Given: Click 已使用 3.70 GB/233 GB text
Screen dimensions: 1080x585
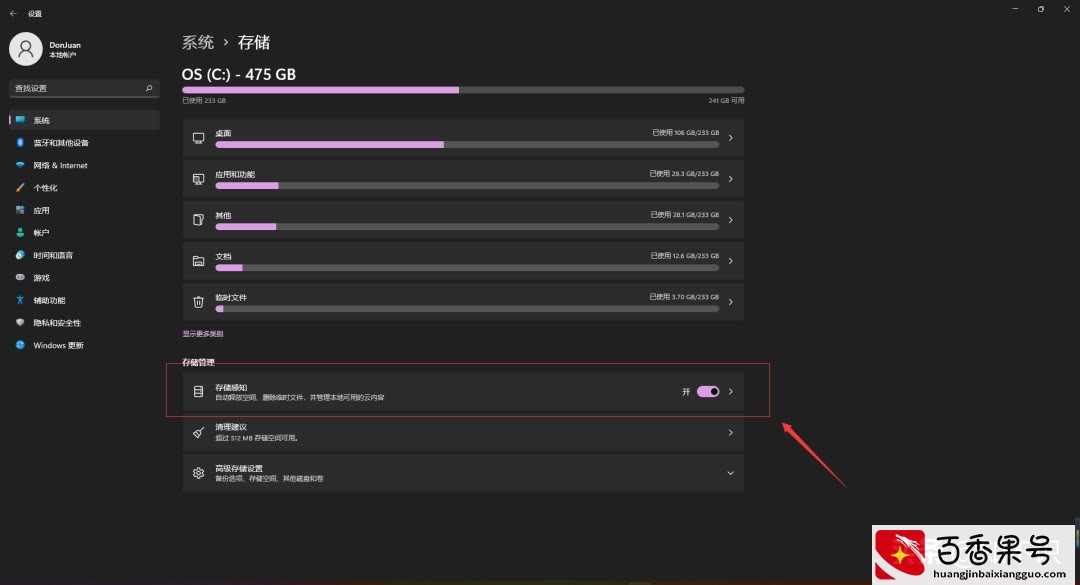Looking at the screenshot, I should point(684,296).
